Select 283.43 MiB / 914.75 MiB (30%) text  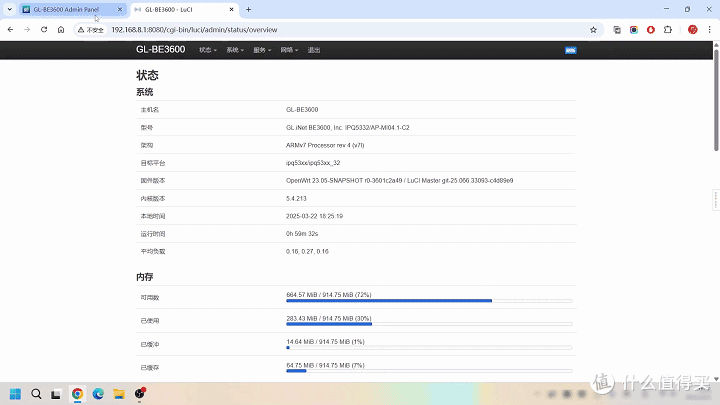[329, 318]
